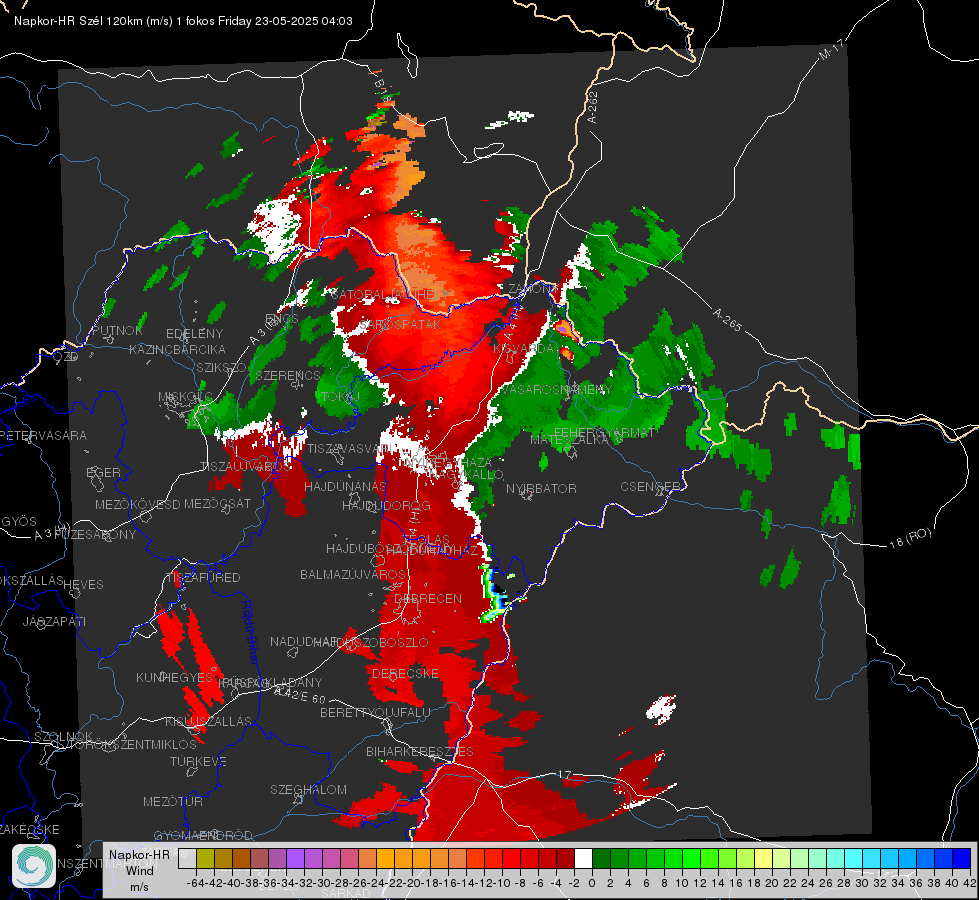Pick the dark green swatch between 0 and 2

click(x=601, y=858)
